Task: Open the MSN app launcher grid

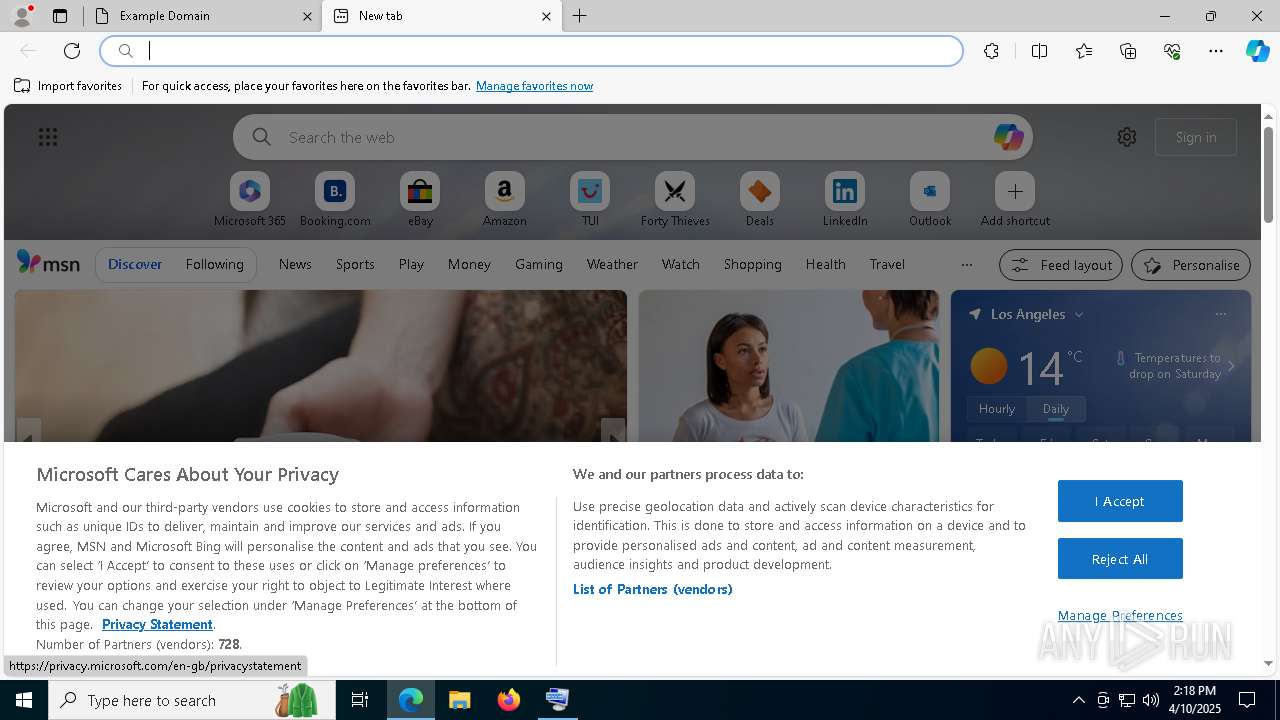Action: 48,137
